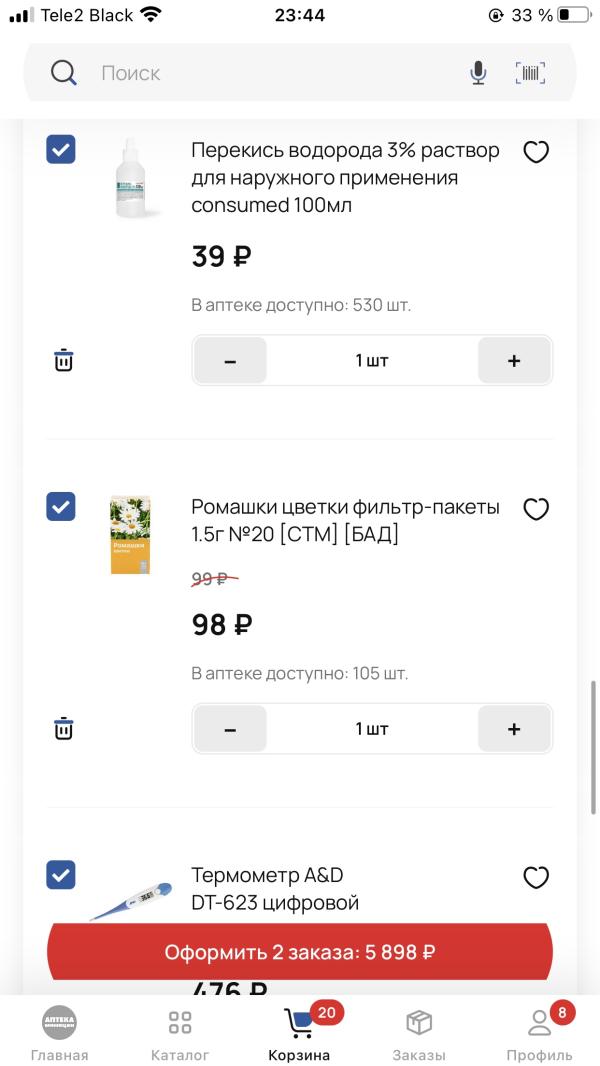
Task: Open the Ромашки цветки product thumbnail
Action: click(130, 535)
